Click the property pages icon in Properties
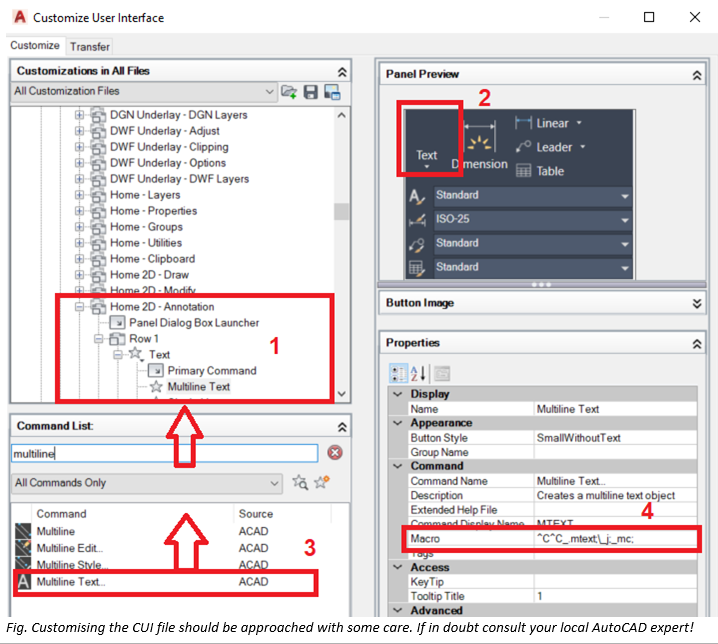Viewport: 718px width, 644px height. pos(442,373)
